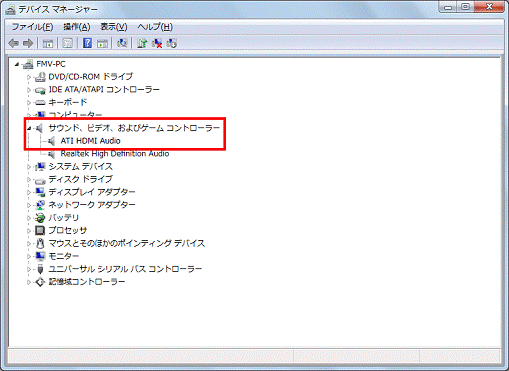The image size is (509, 371).
Task: Toggle the action pane toolbar icon
Action: 102,43
